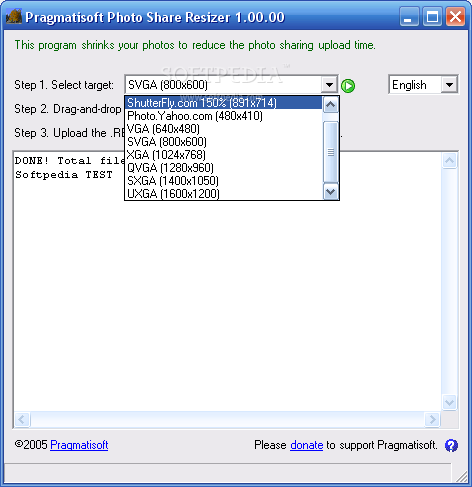Choose Photo.Yahoo.com (480x410) from list

click(223, 116)
